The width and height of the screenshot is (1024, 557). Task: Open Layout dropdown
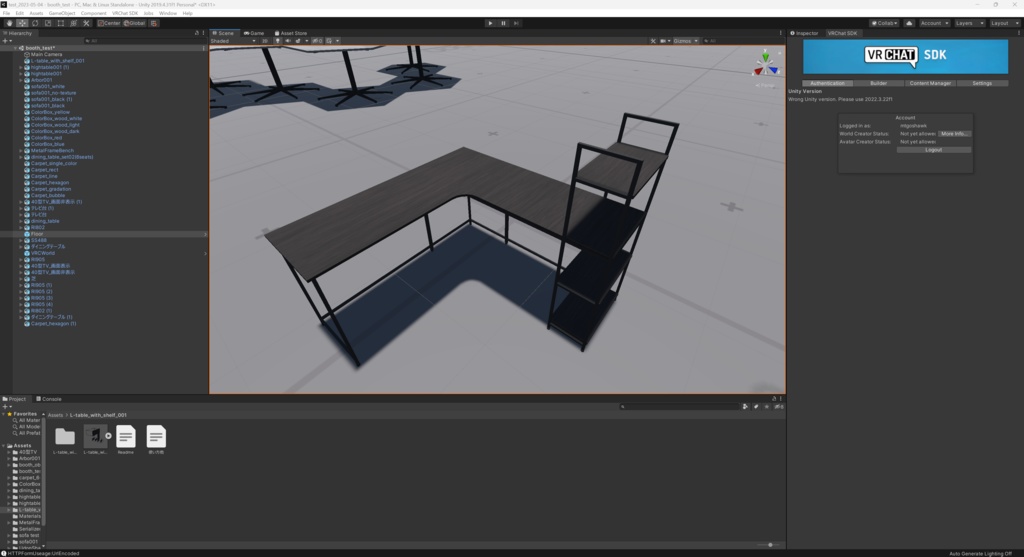tap(1004, 23)
